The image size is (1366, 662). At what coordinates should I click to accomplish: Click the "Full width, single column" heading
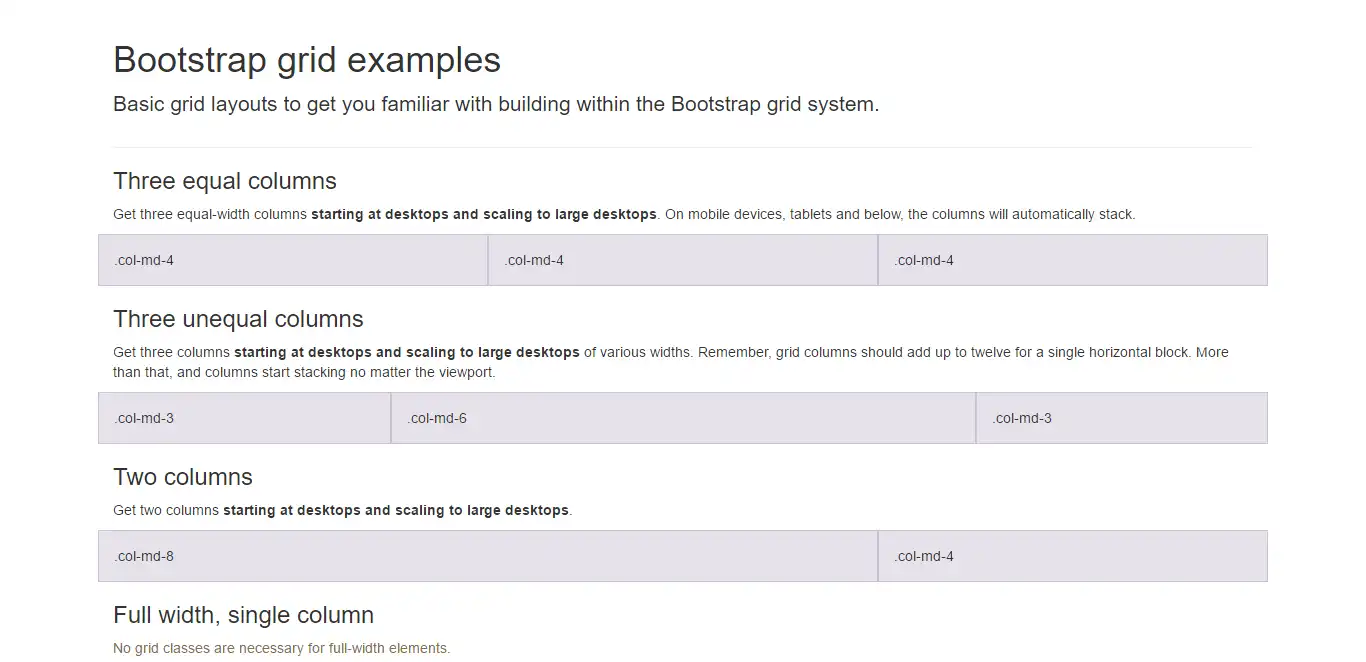[244, 615]
